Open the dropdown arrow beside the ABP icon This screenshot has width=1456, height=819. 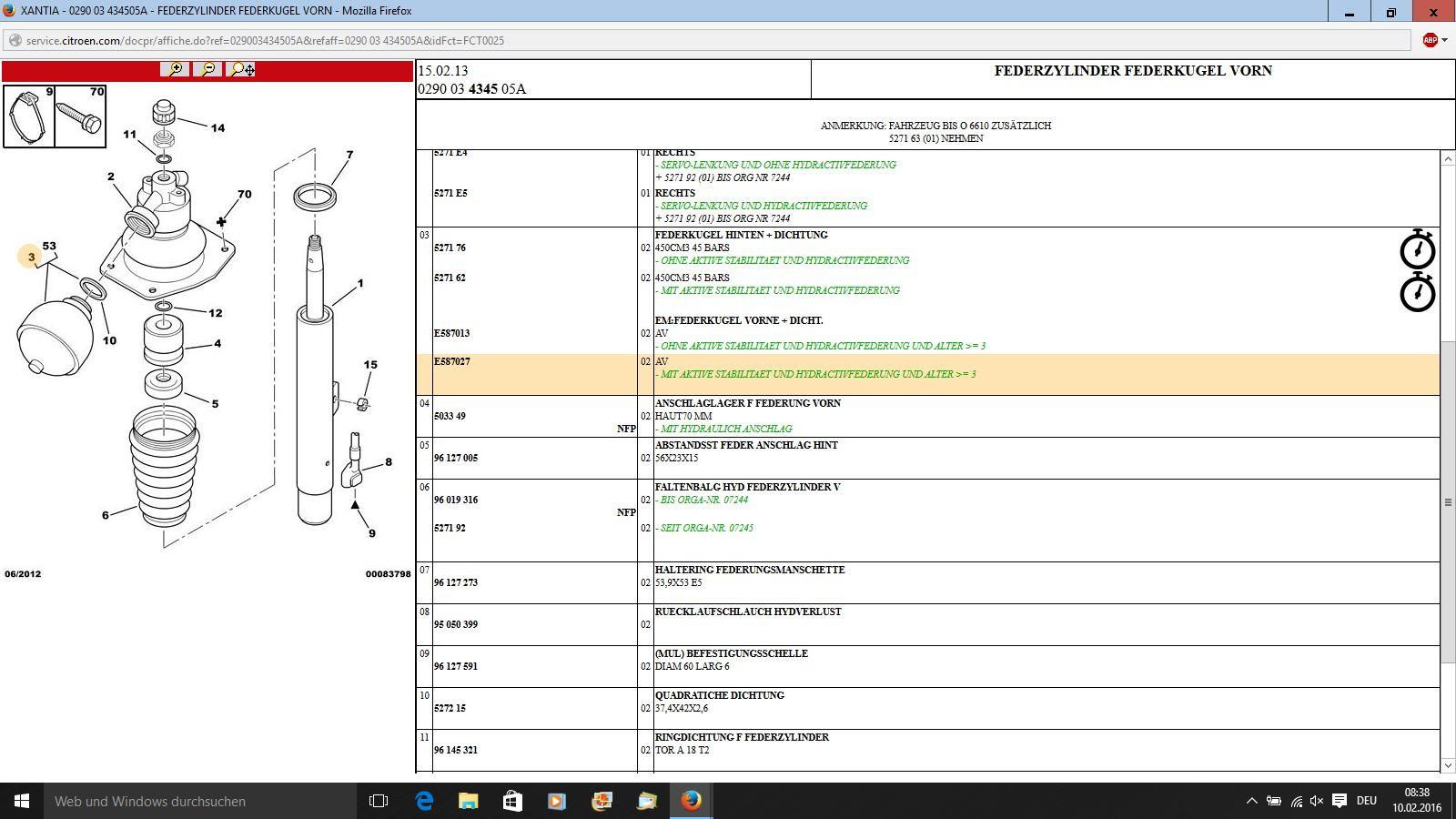1444,40
